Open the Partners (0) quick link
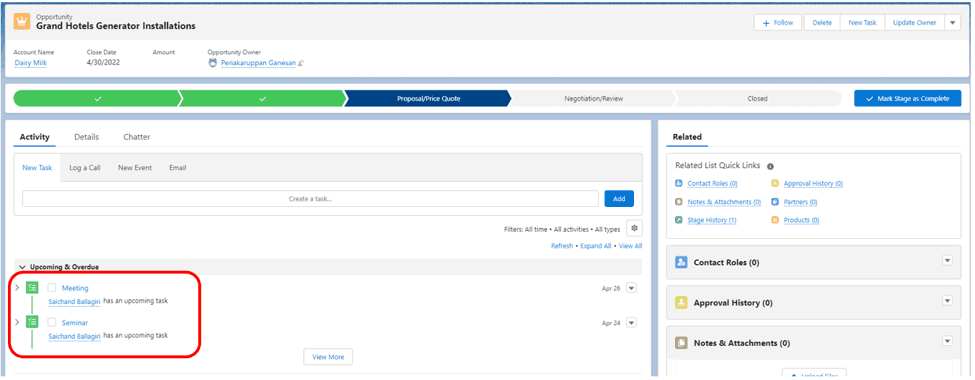 [x=800, y=202]
